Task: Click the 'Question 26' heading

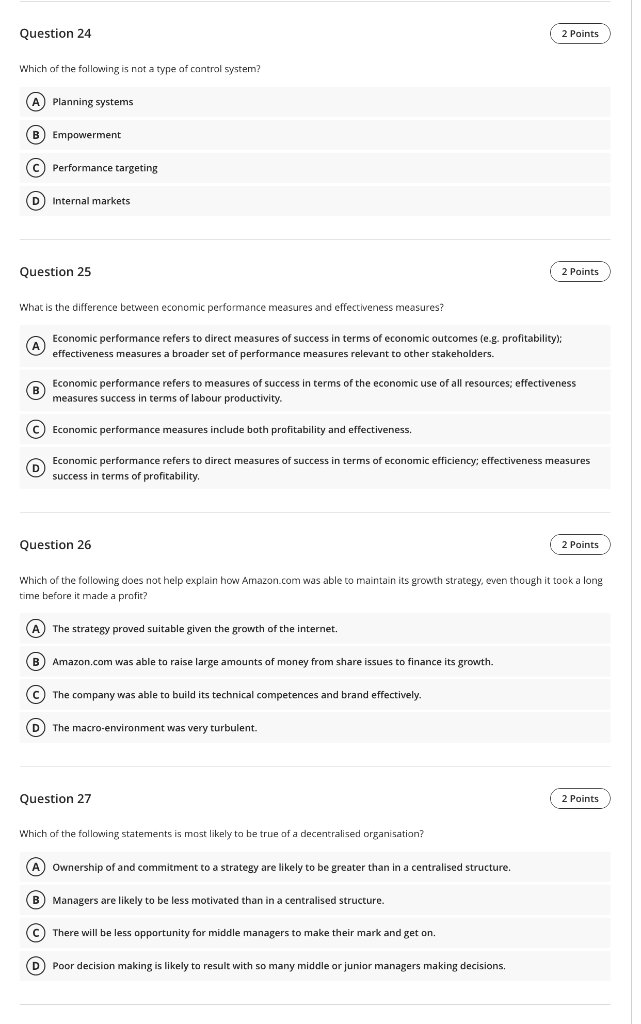Action: pyautogui.click(x=55, y=544)
